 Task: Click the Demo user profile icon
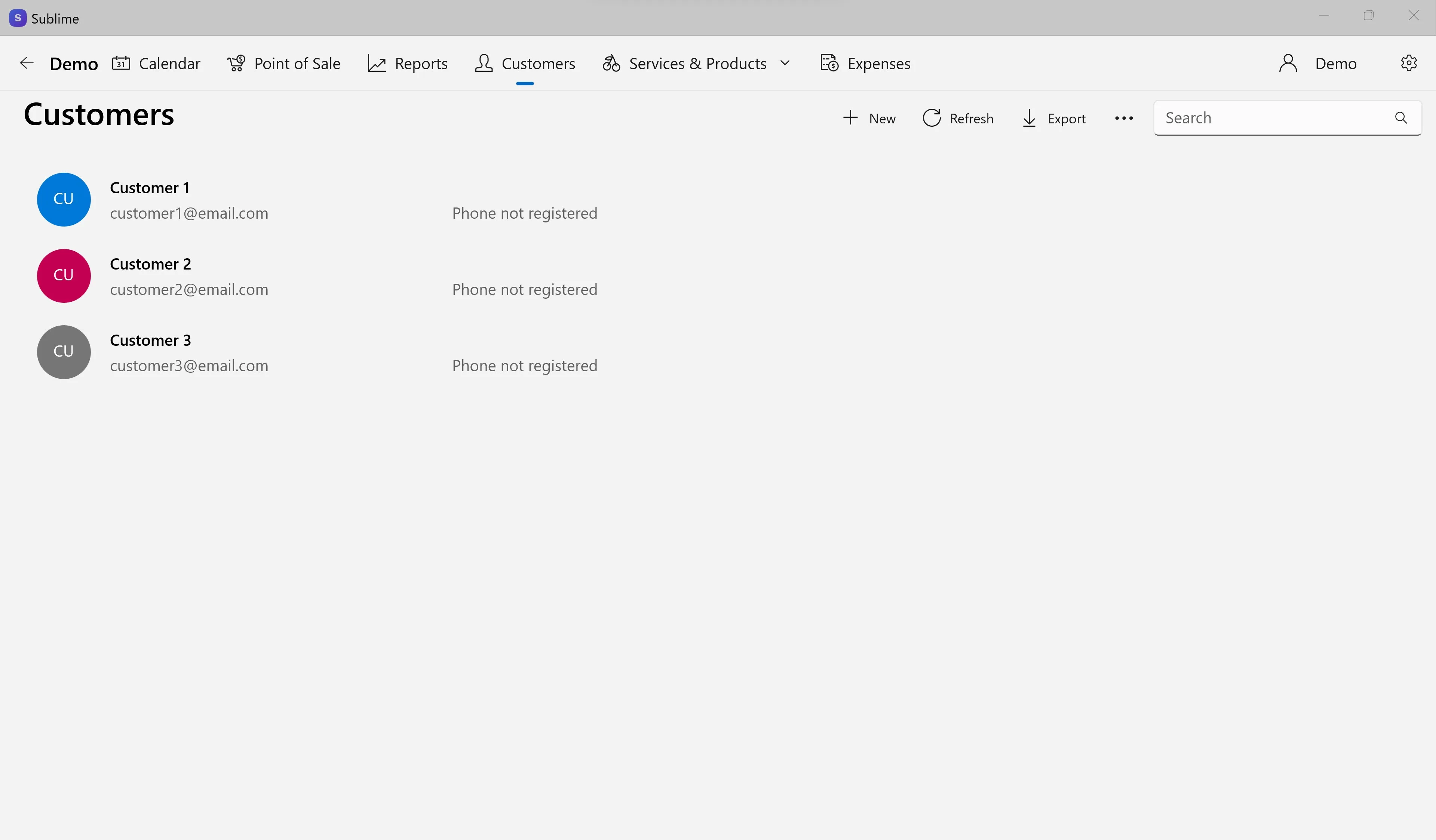tap(1288, 63)
